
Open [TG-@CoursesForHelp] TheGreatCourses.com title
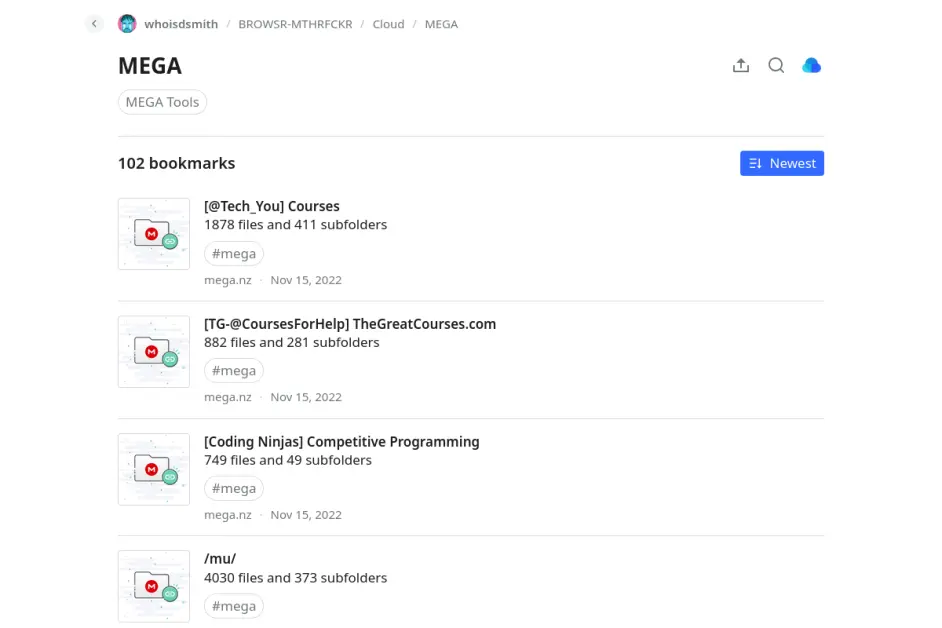coord(350,324)
